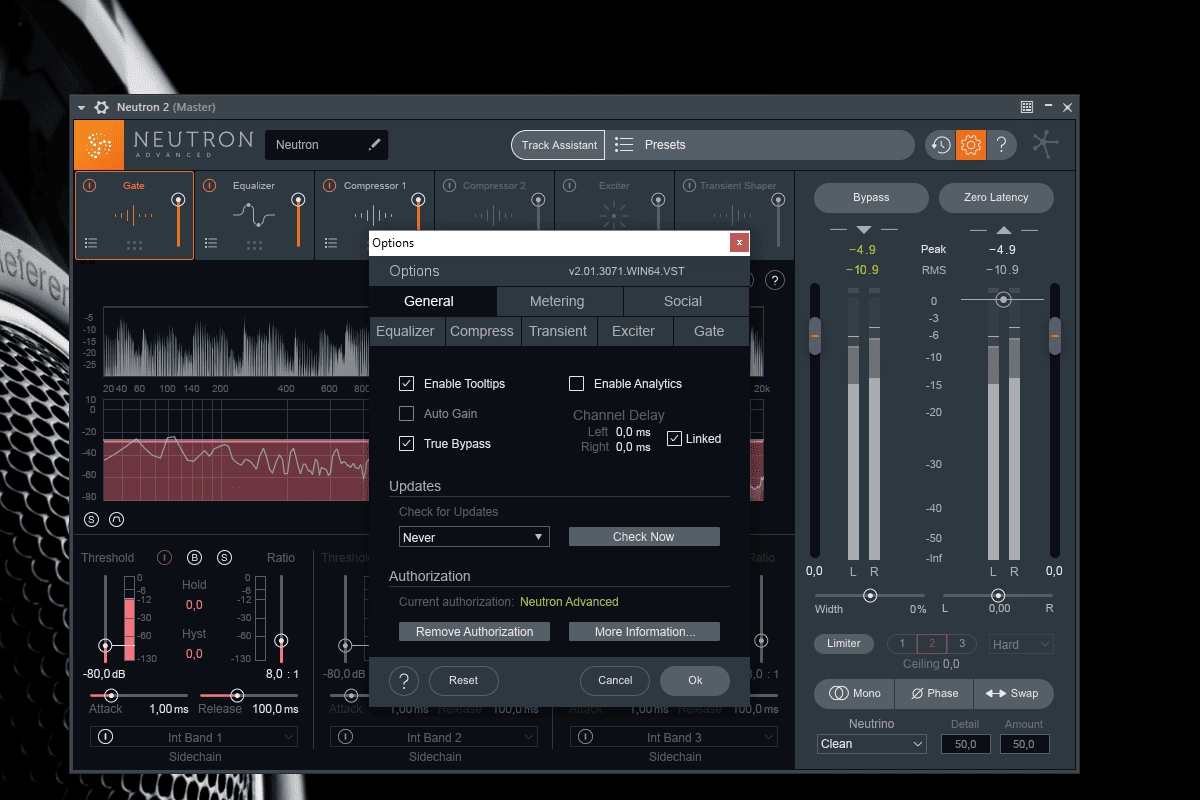
Task: Toggle Band 1 bypass B icon
Action: (x=195, y=558)
